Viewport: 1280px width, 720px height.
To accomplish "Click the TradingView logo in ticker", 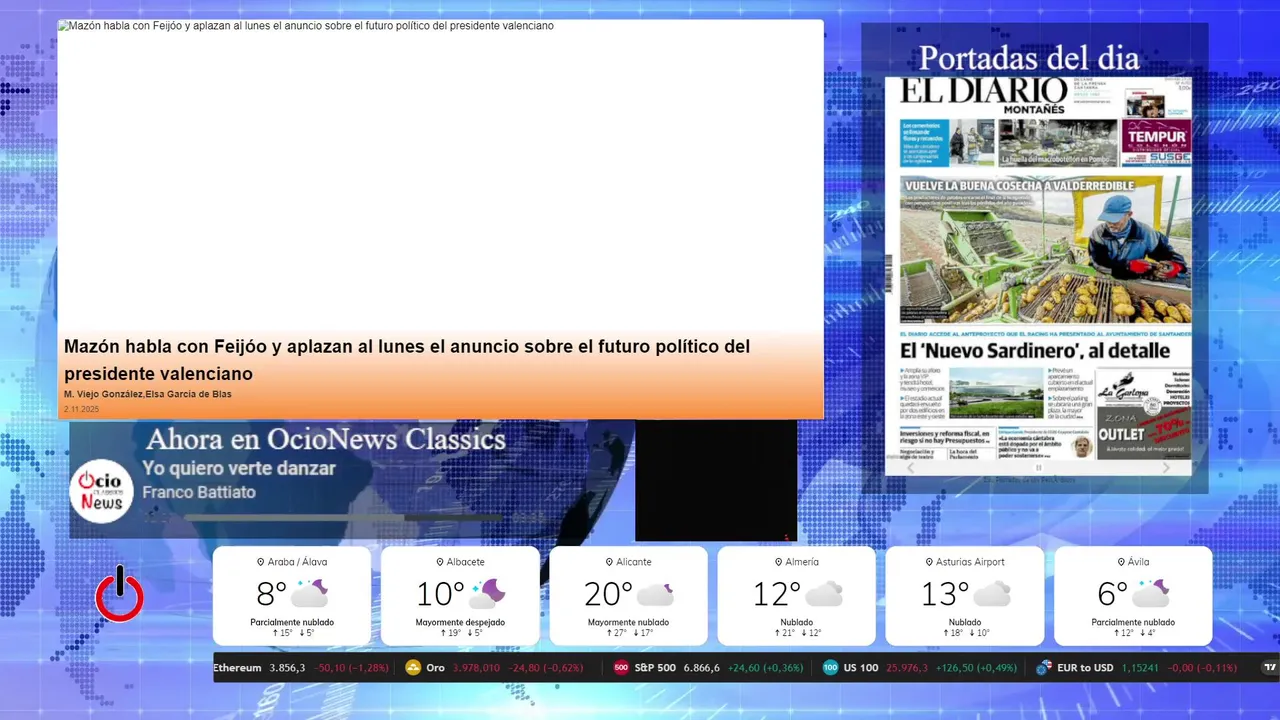I will click(1270, 668).
